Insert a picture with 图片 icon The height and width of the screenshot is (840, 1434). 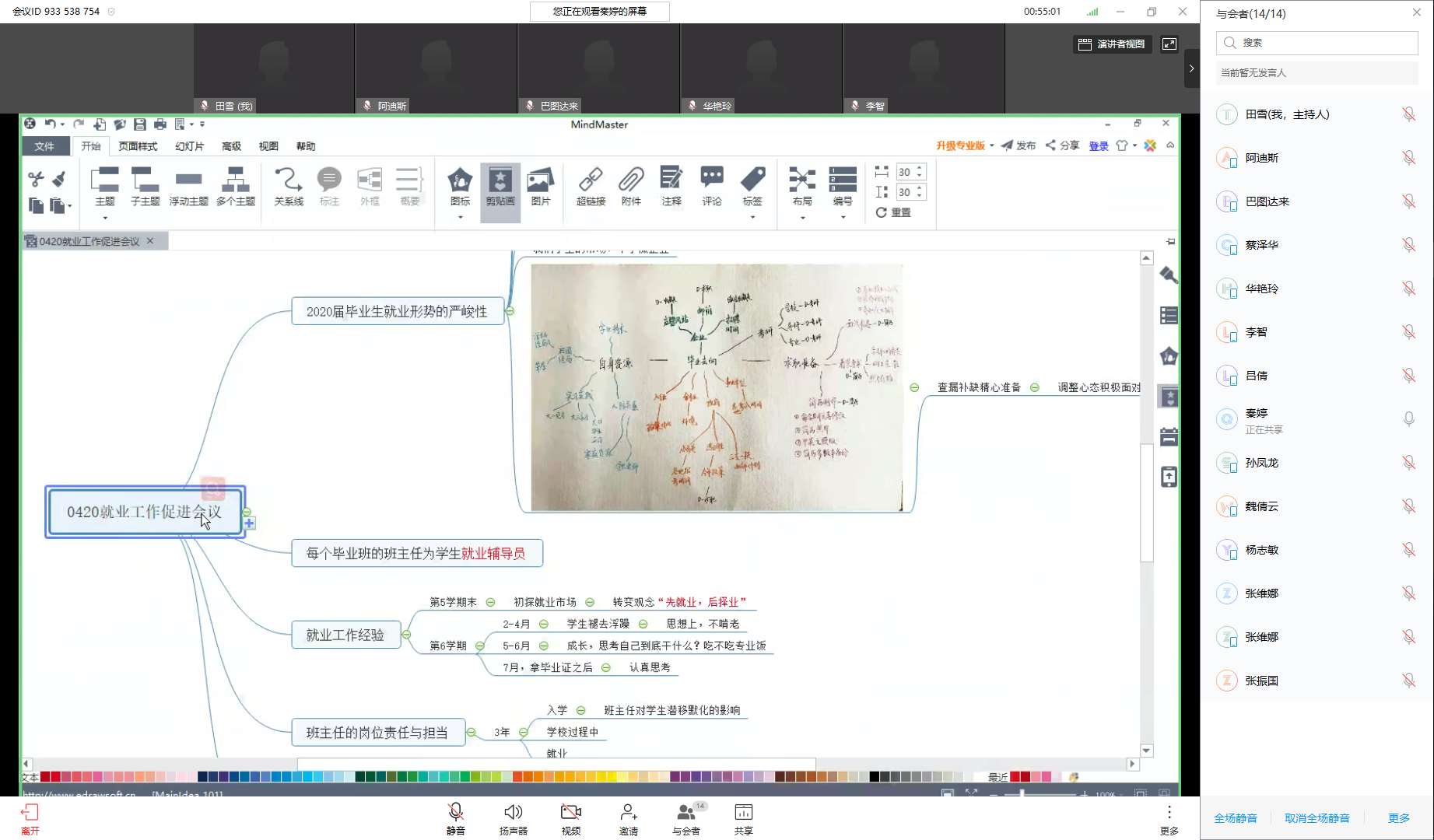coord(540,186)
